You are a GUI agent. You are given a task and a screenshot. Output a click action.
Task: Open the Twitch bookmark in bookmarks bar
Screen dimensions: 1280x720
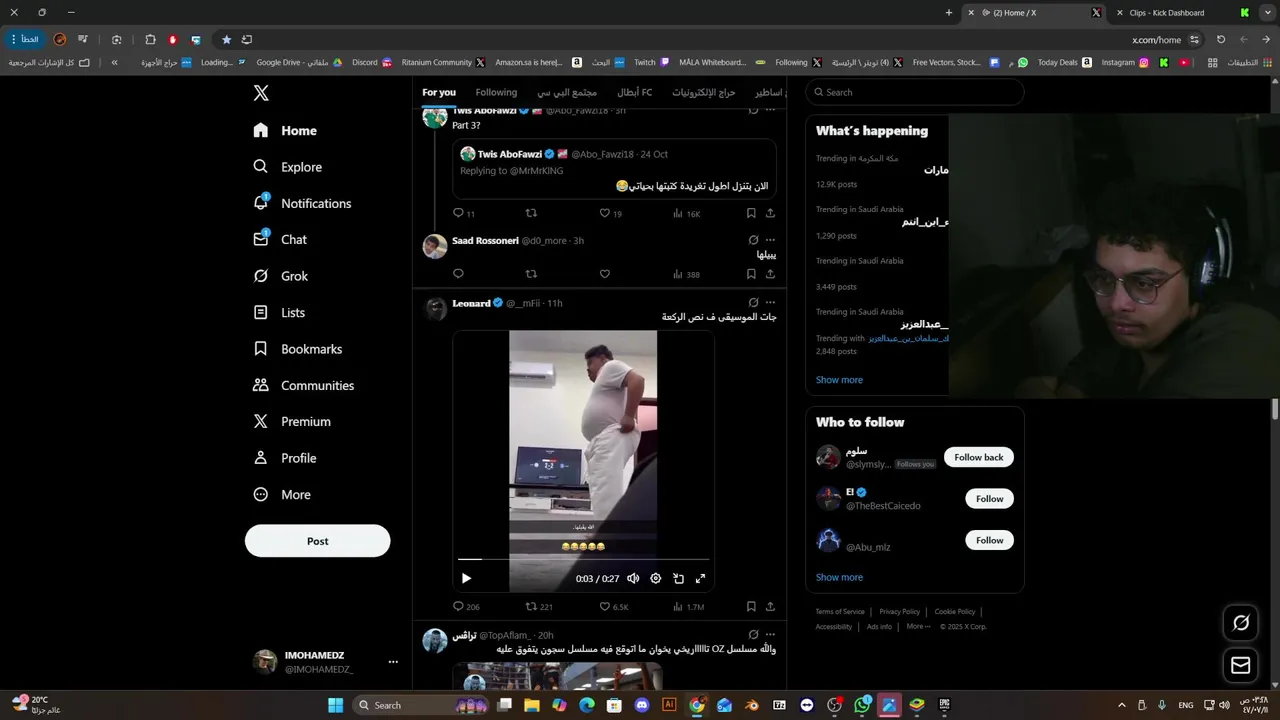[x=652, y=62]
